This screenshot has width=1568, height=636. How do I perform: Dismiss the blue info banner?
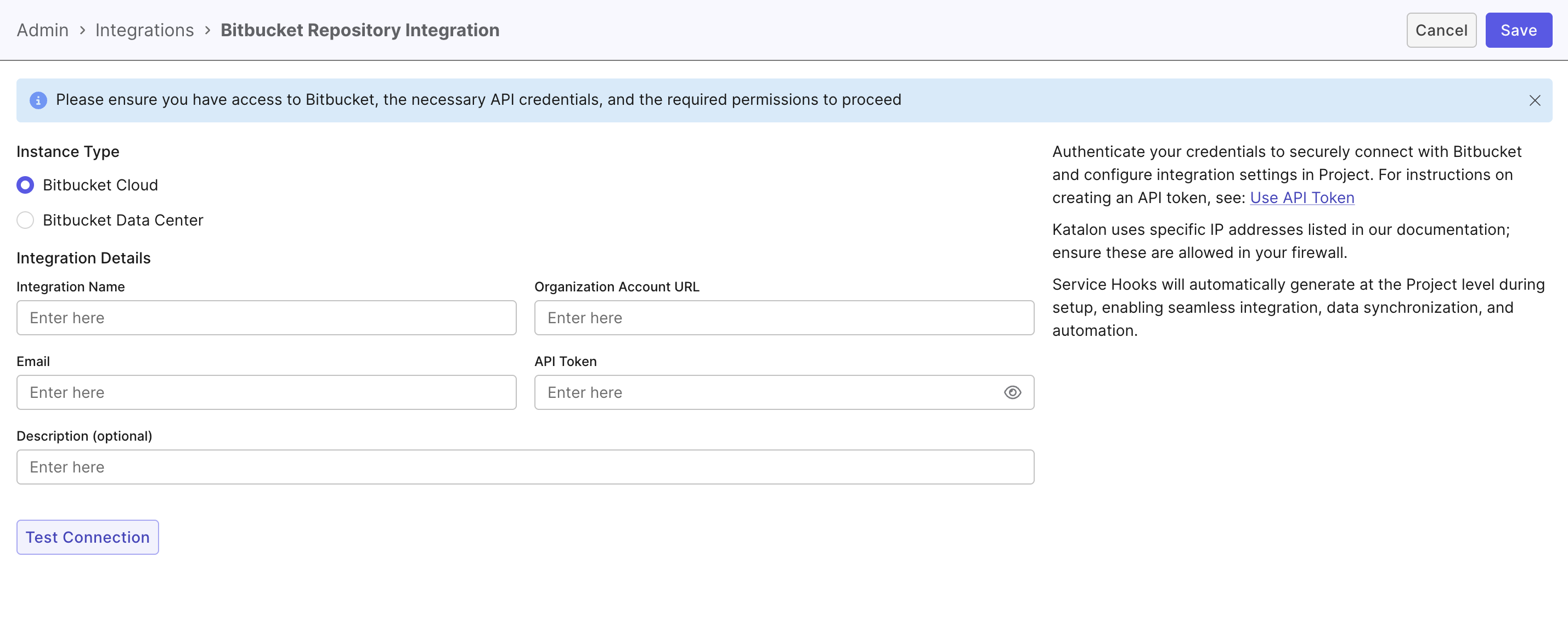(1535, 100)
